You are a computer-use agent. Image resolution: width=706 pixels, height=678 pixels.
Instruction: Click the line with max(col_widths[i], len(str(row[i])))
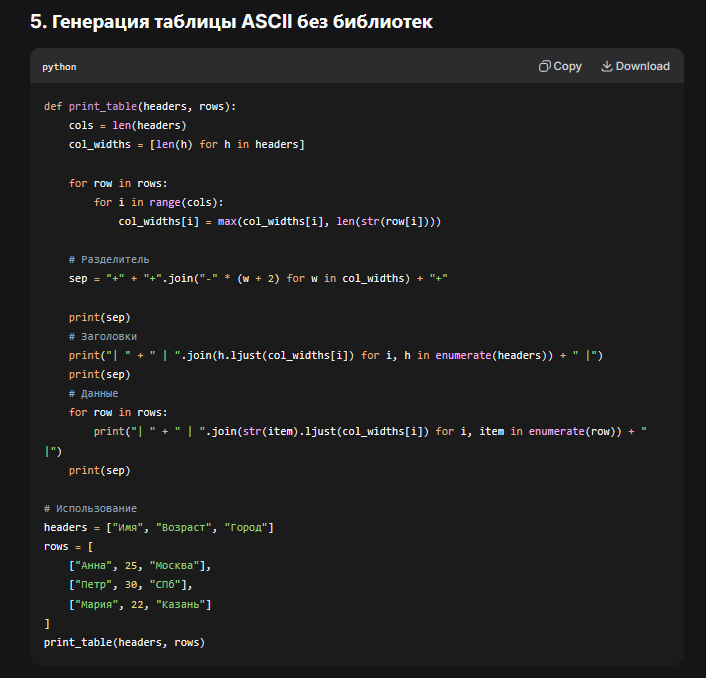280,221
